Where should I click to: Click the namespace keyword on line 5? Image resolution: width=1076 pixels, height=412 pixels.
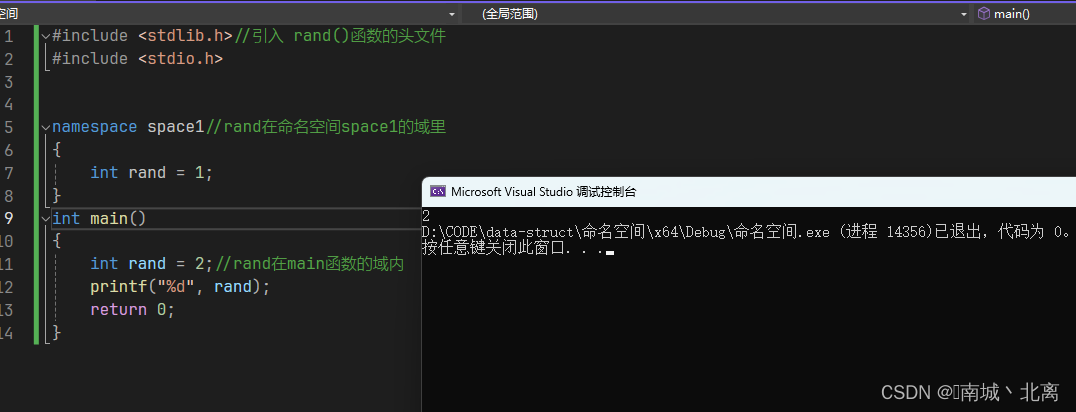95,127
